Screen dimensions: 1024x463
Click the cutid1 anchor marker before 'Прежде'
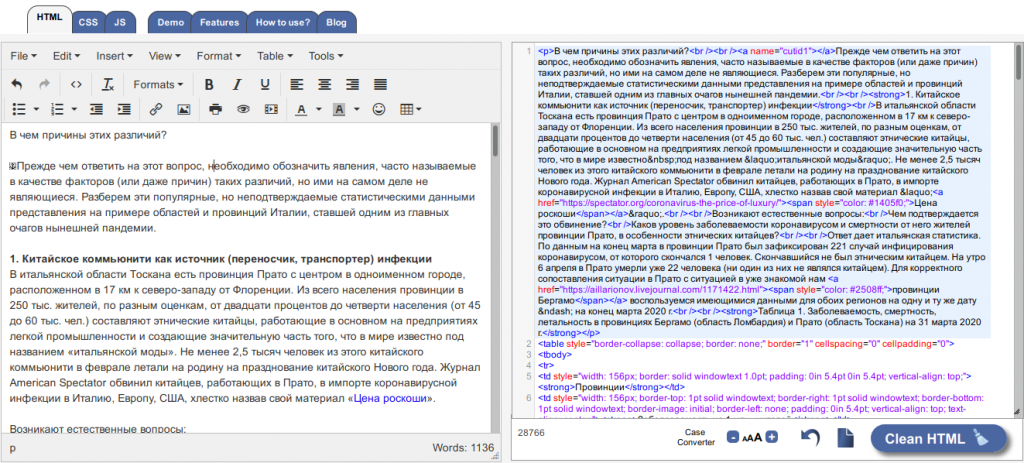coord(12,166)
